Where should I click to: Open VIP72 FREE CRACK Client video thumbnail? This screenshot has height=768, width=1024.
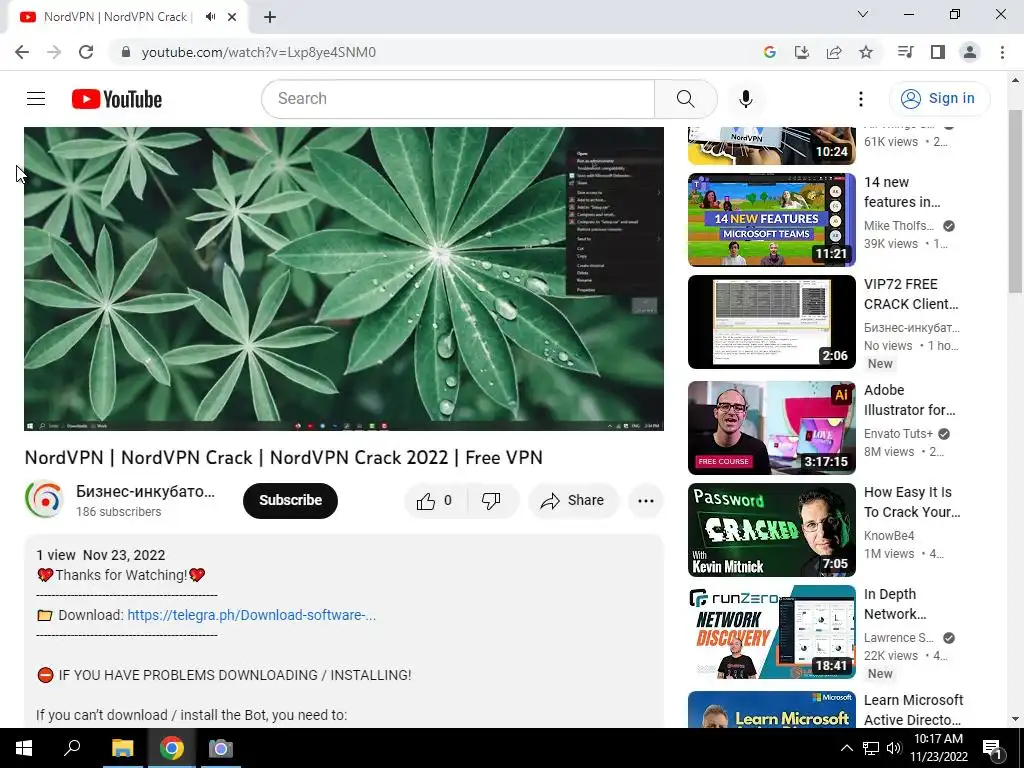click(x=772, y=322)
